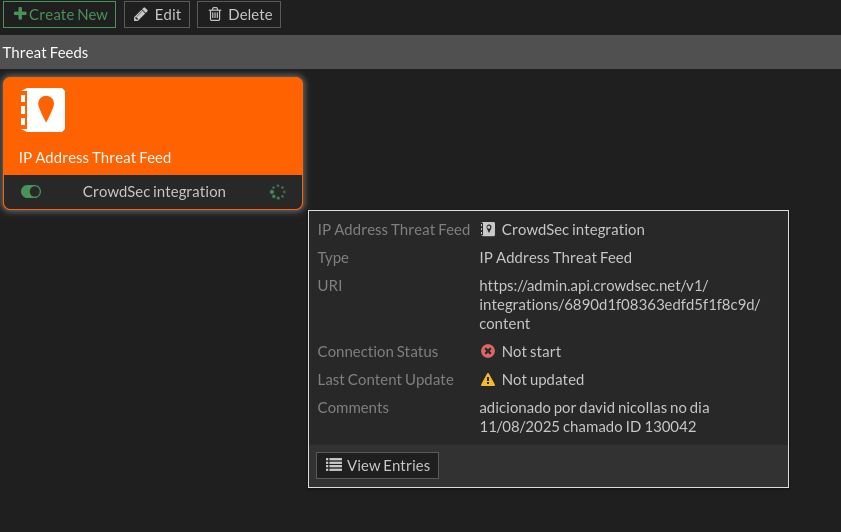Click the Type value 'IP Address Threat Feed'
This screenshot has width=841, height=532.
pos(555,258)
